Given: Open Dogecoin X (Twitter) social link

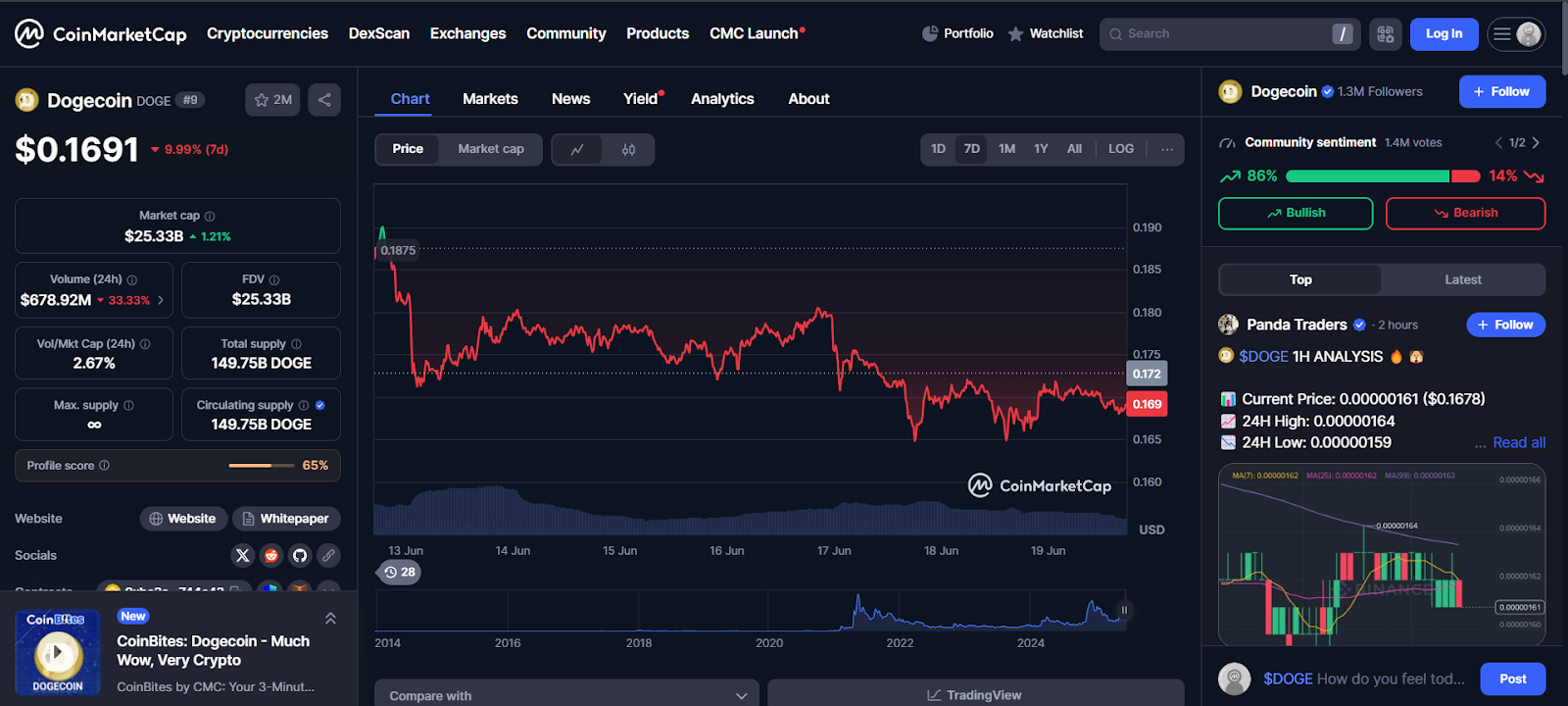Looking at the screenshot, I should pos(243,555).
